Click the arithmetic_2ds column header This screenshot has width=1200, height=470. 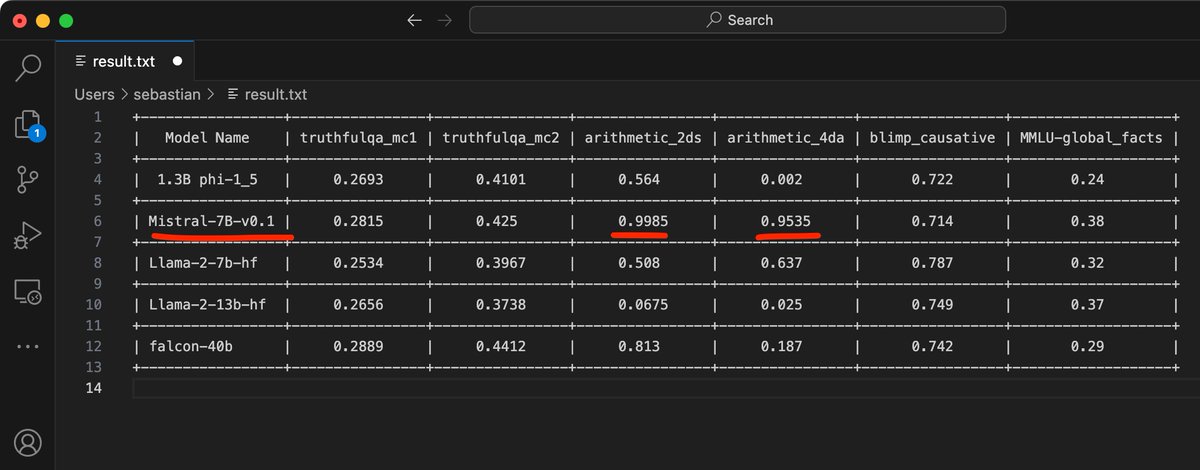645,137
